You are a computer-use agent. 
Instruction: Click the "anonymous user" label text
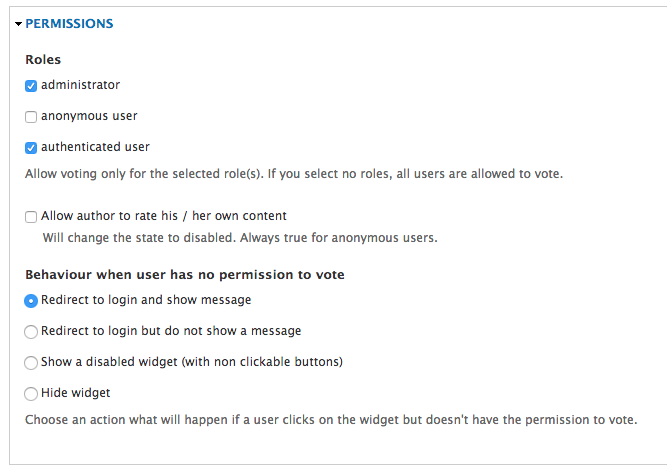click(89, 116)
